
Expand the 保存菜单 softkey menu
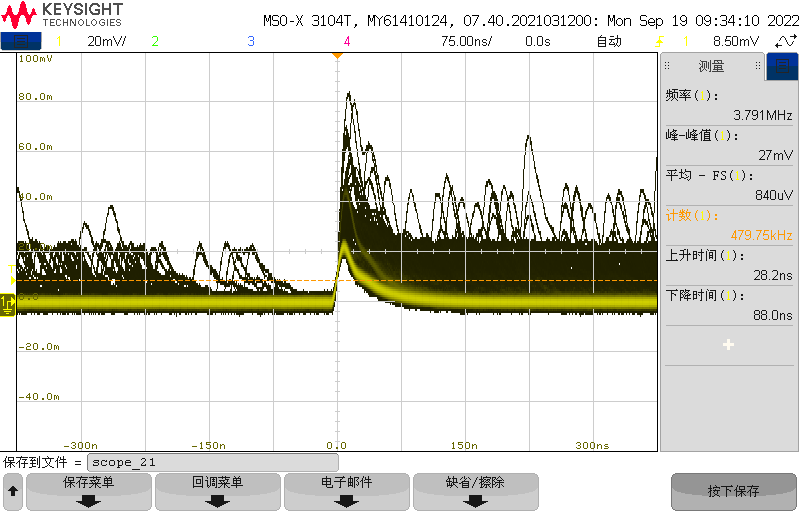[89, 491]
